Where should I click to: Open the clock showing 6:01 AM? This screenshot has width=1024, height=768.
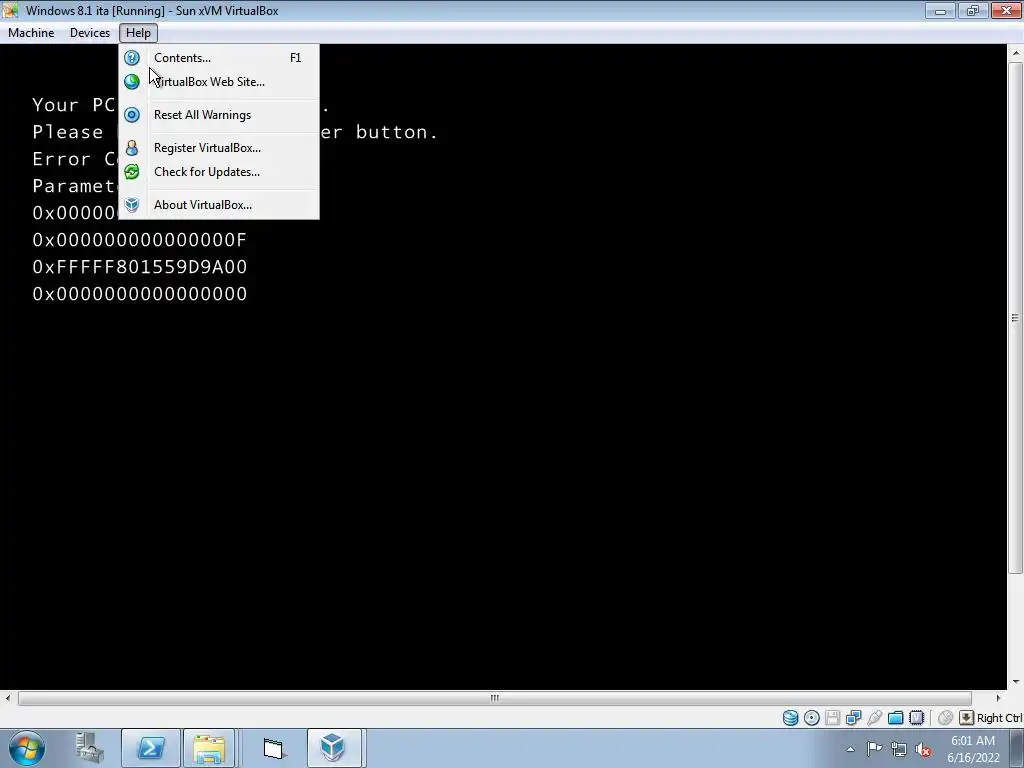pos(973,749)
